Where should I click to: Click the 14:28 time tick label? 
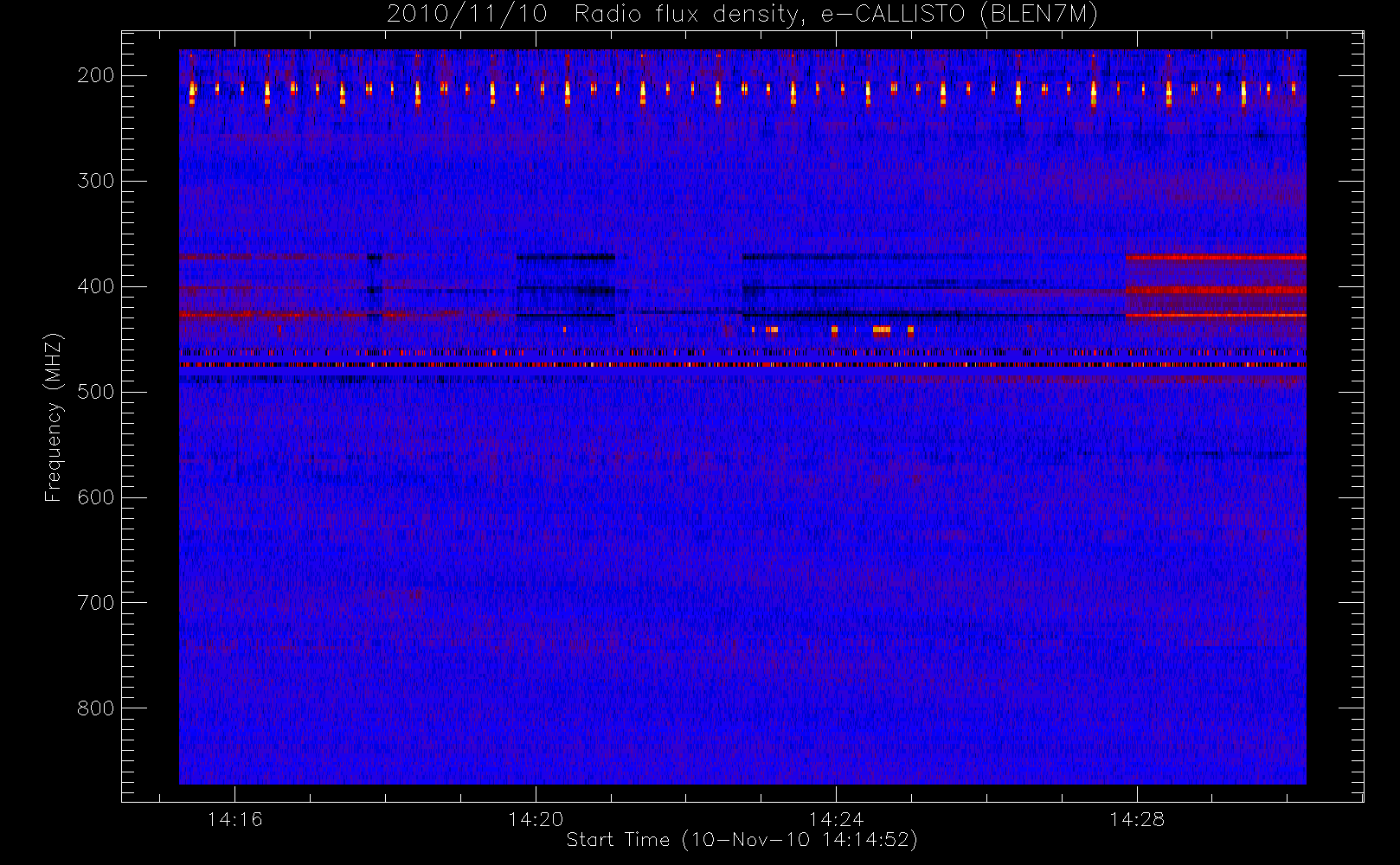pos(1137,819)
